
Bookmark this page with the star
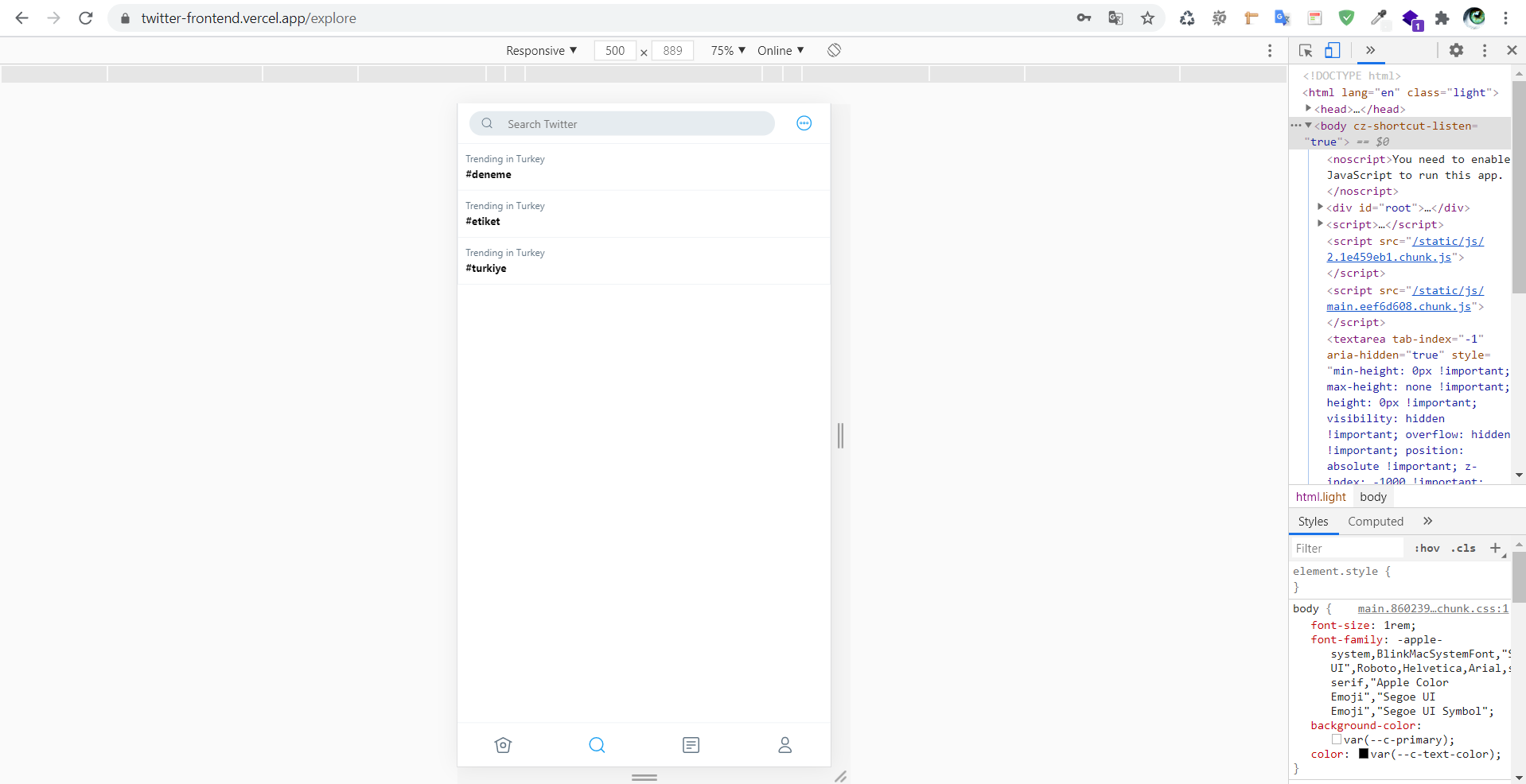pos(1147,17)
